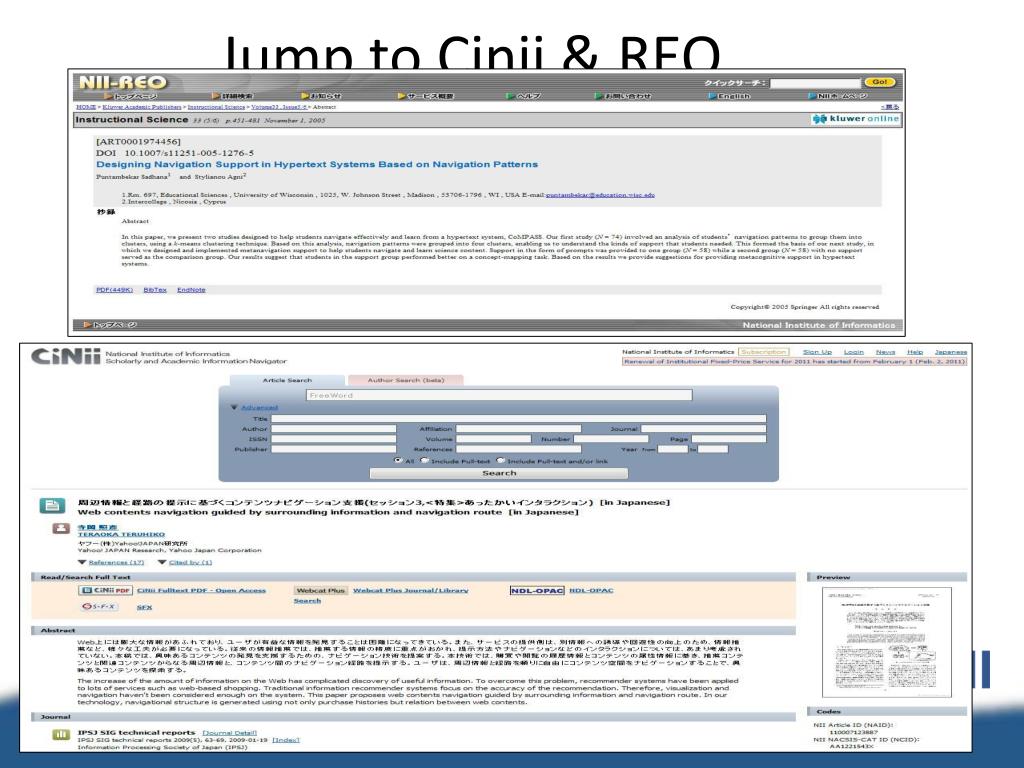1024x768 pixels.
Task: Click the NDL-OPAC boxed badge
Action: pyautogui.click(x=537, y=590)
